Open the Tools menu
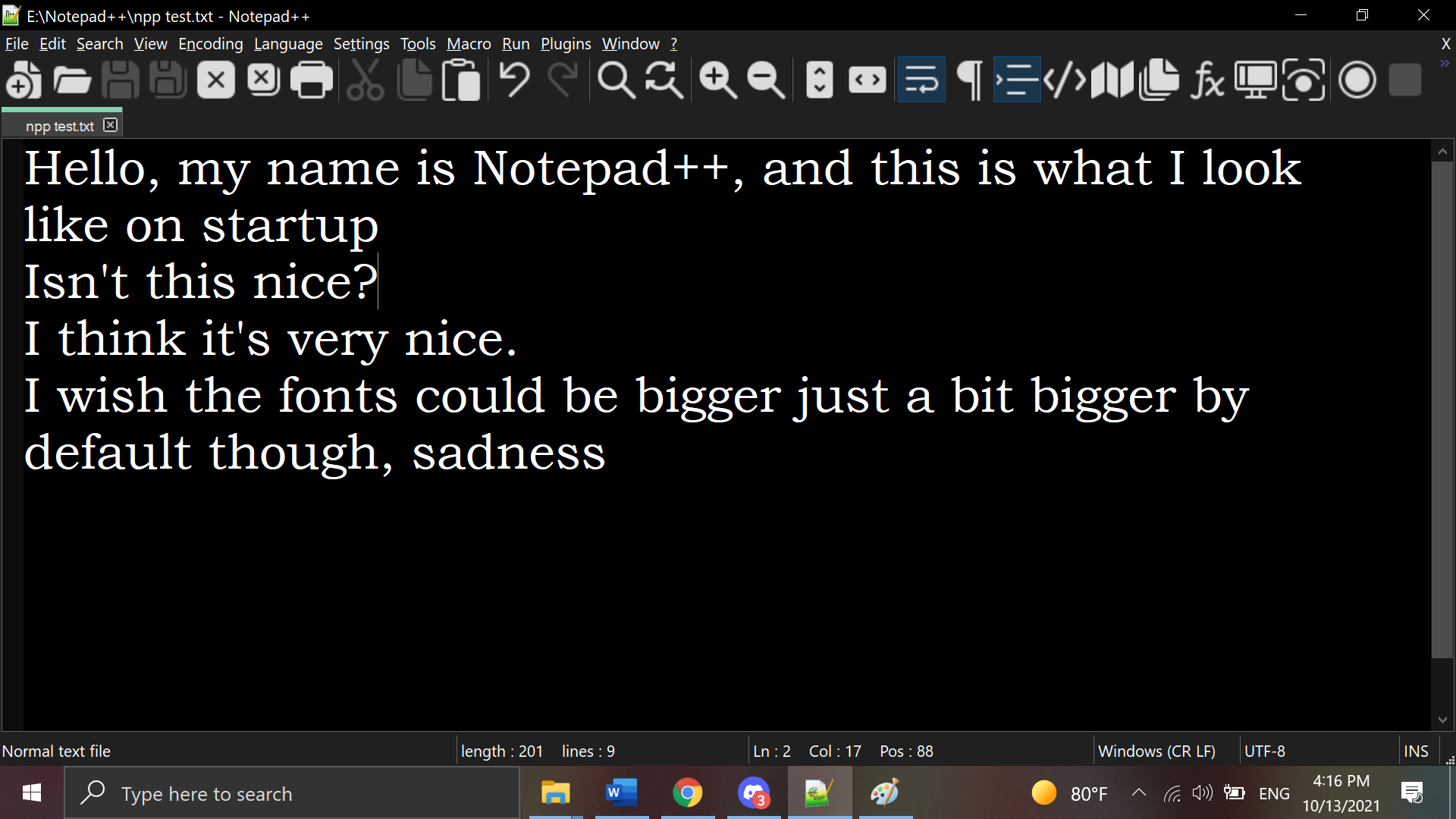Image resolution: width=1456 pixels, height=819 pixels. (x=418, y=44)
